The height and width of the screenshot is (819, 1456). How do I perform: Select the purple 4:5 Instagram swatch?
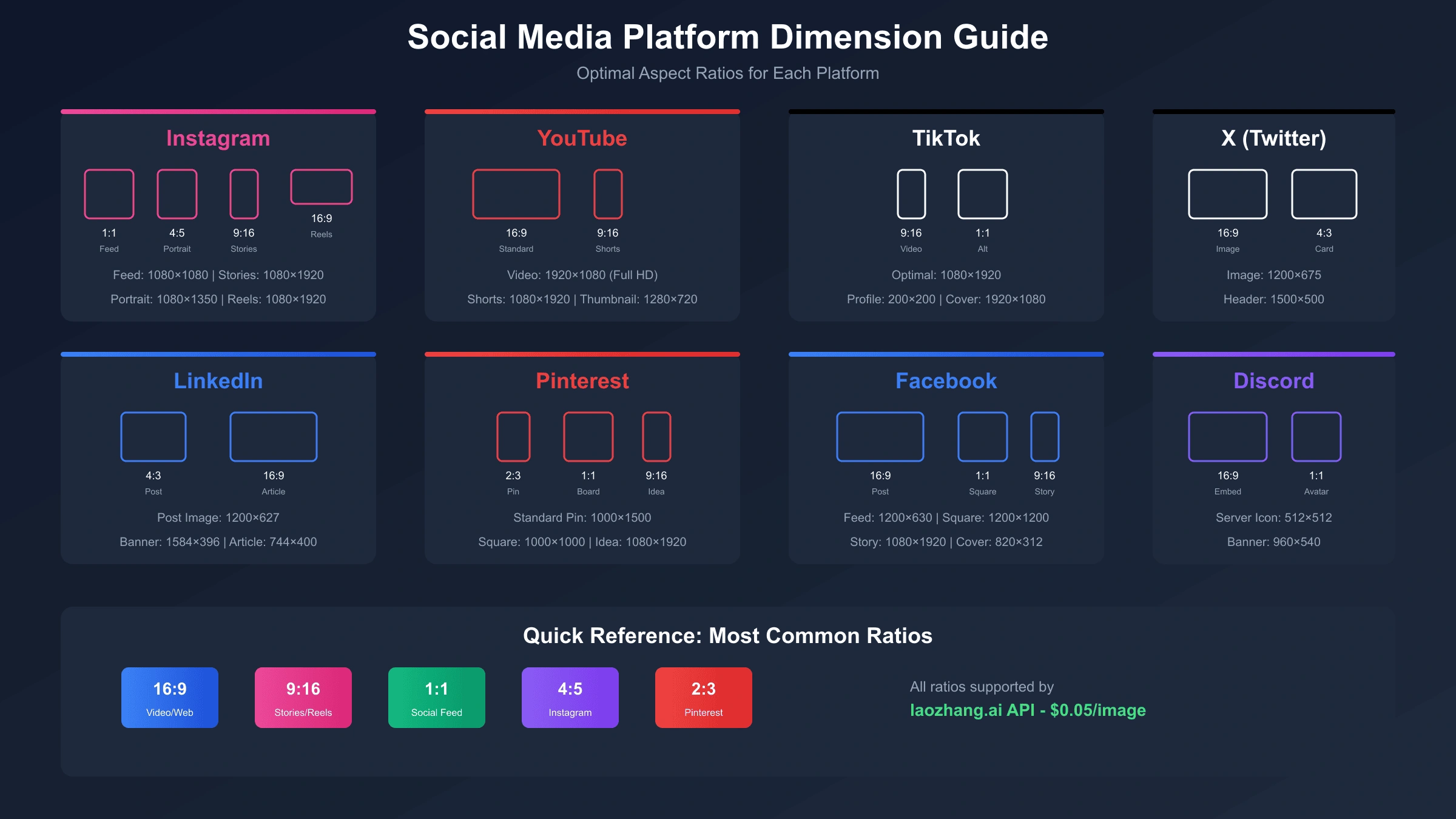(x=570, y=698)
